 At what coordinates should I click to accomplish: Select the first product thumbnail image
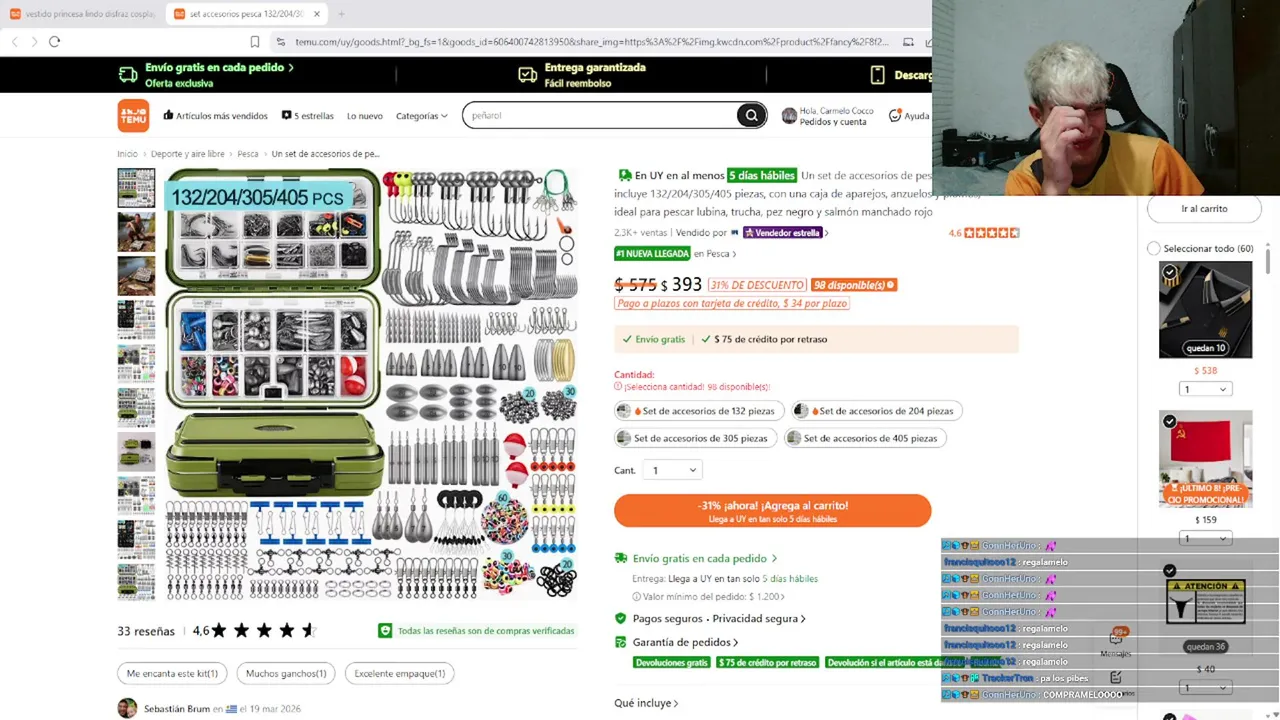[136, 188]
